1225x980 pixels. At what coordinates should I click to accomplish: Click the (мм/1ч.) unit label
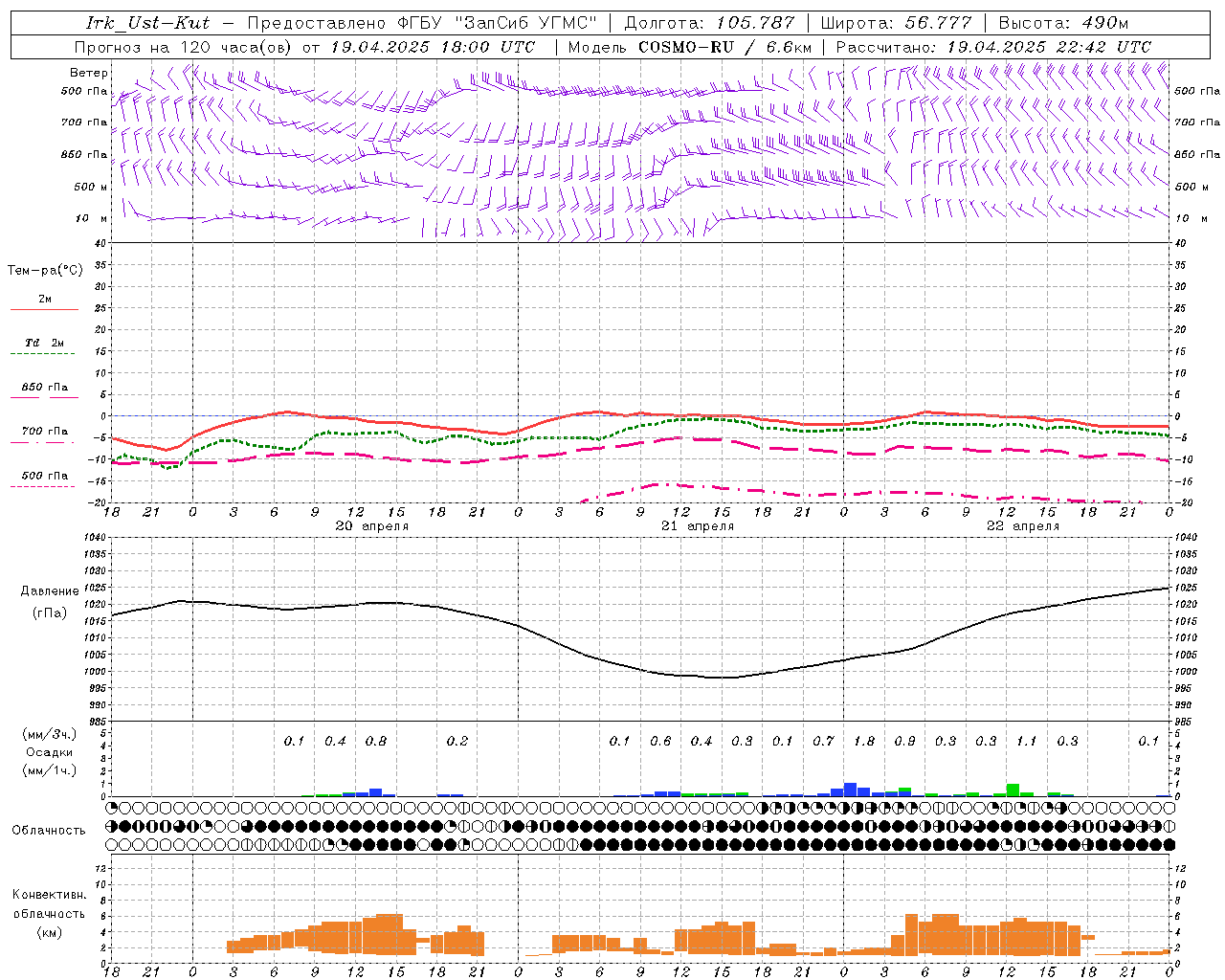49,770
